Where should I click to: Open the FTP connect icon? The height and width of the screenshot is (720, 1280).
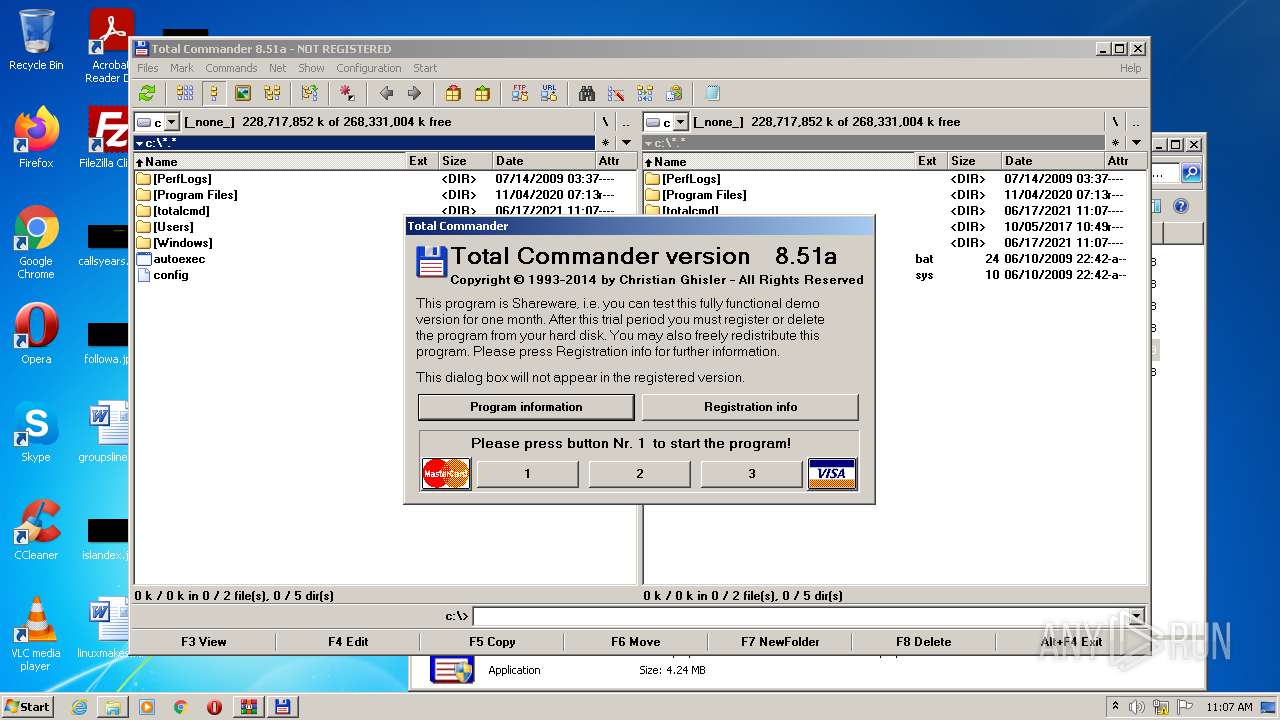coord(520,93)
